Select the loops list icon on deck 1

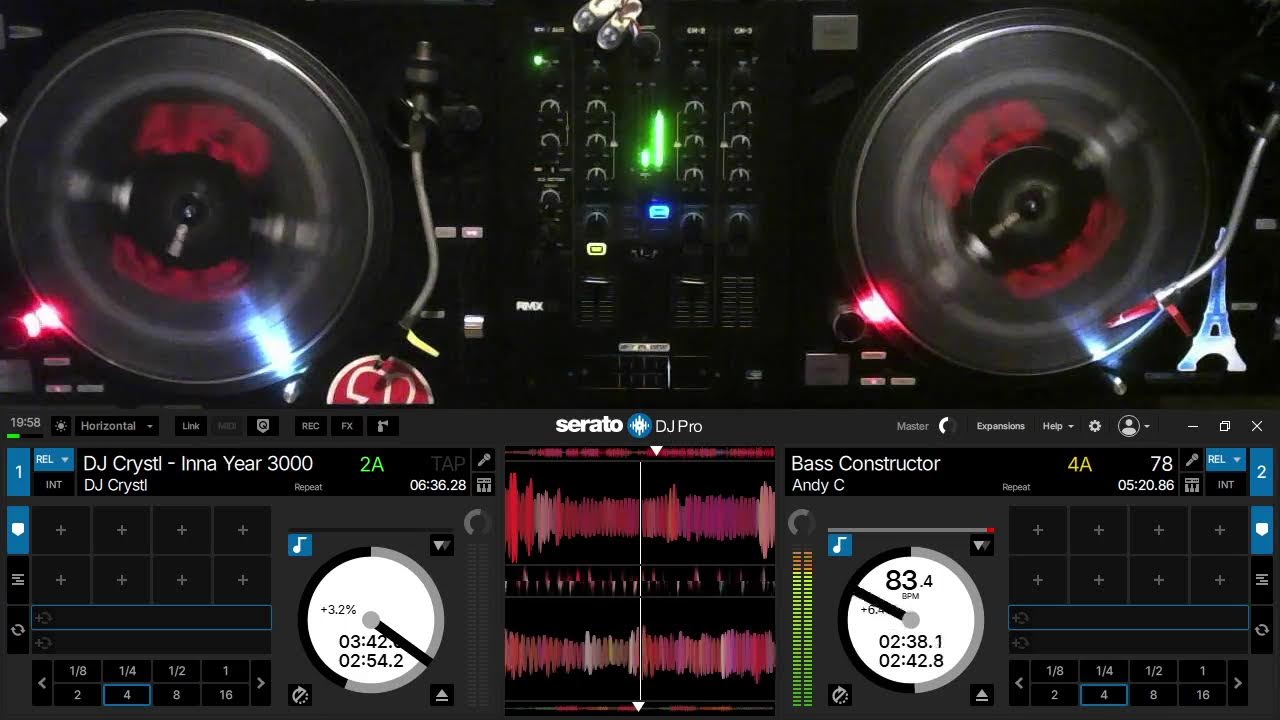[x=18, y=580]
